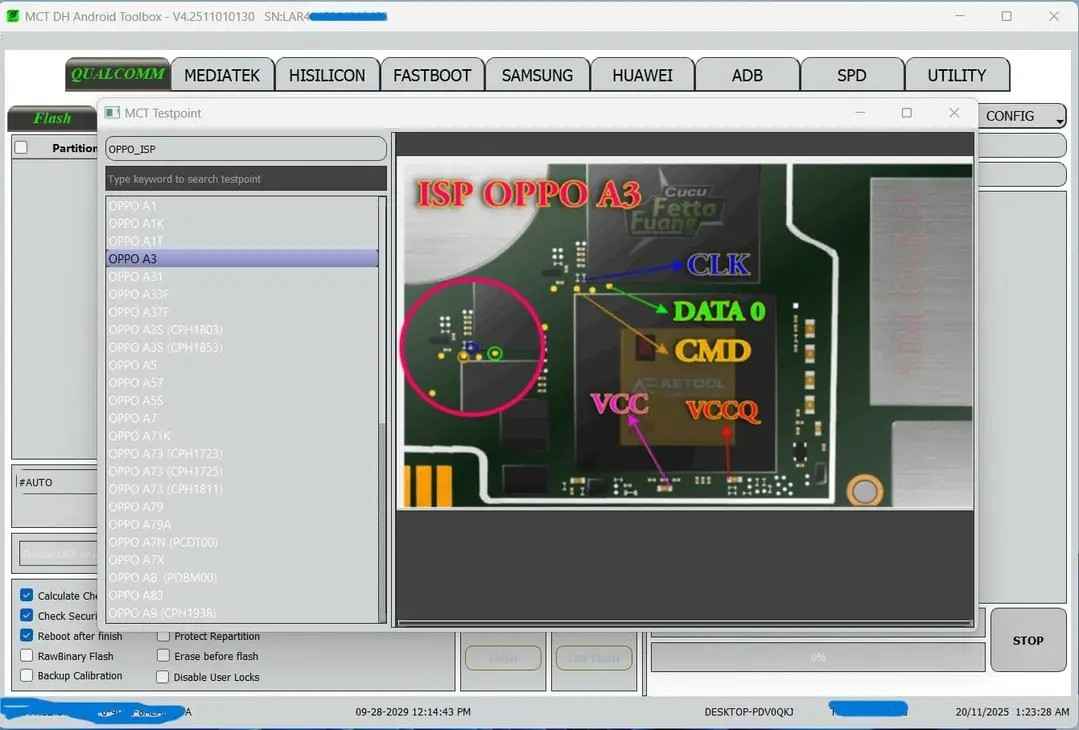Pick OPPO A83 from the list

pyautogui.click(x=242, y=595)
